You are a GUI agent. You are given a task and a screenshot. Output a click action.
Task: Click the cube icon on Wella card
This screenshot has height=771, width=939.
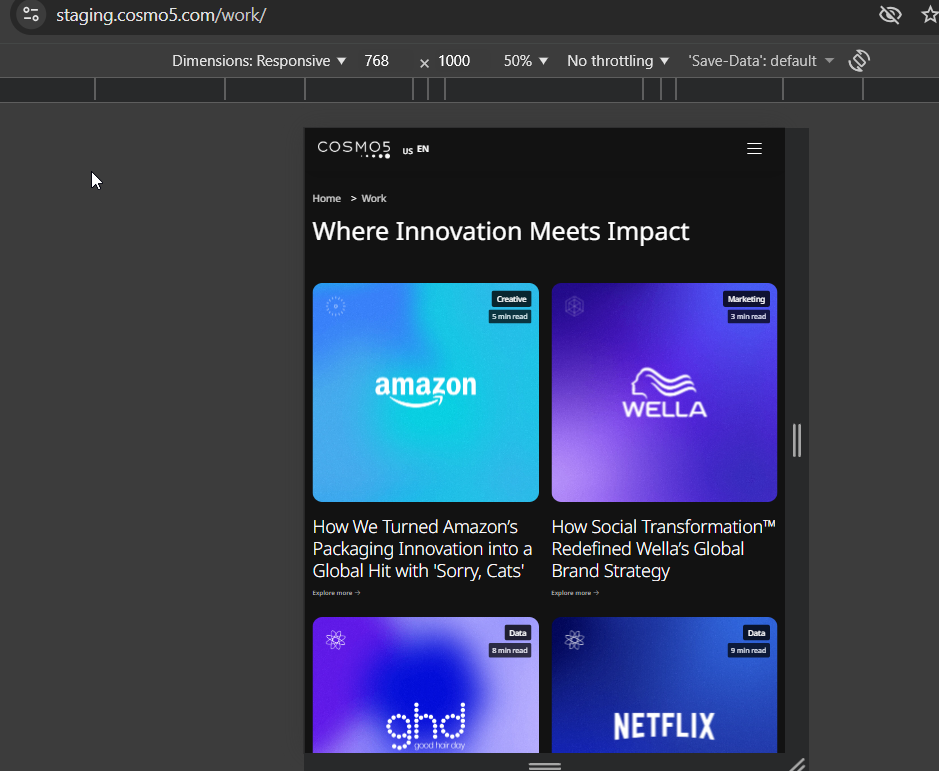tap(574, 306)
